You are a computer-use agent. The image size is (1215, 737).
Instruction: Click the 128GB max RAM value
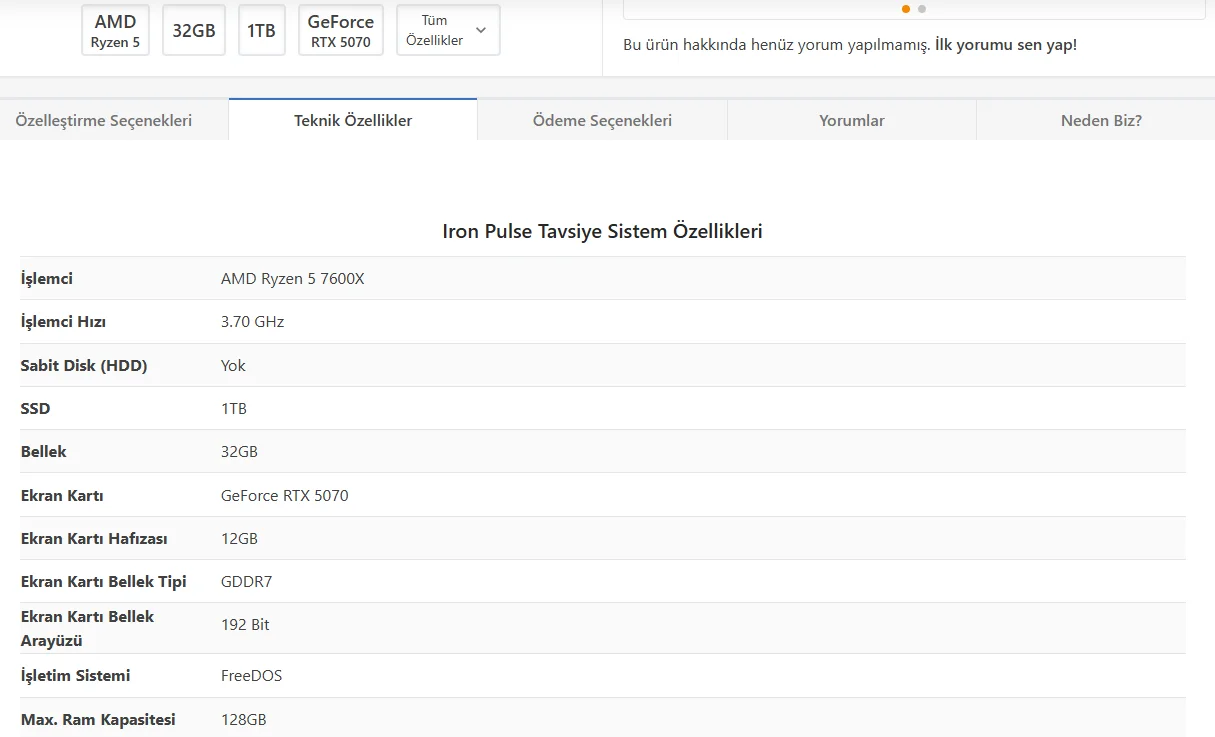(244, 720)
